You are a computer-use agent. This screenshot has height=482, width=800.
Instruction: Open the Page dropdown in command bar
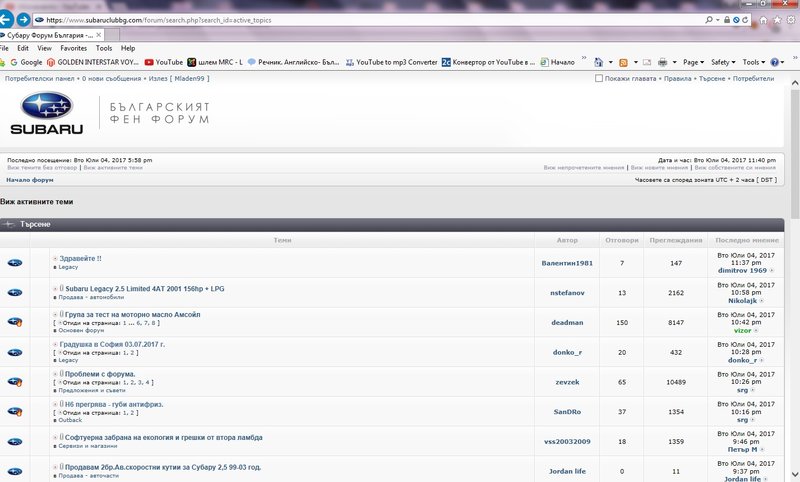coord(693,62)
